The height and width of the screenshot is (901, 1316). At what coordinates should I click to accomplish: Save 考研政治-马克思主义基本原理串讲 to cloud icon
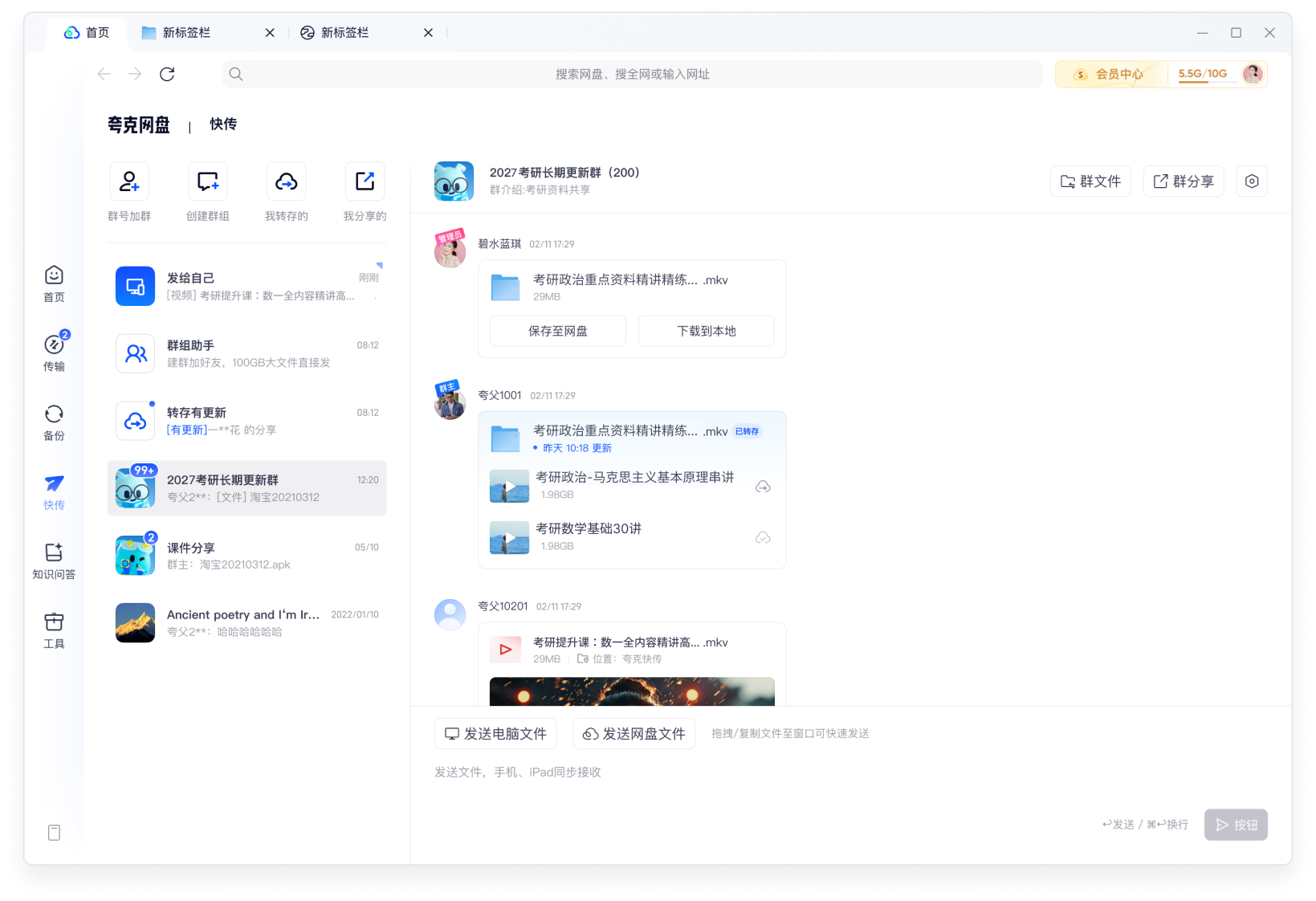[763, 487]
